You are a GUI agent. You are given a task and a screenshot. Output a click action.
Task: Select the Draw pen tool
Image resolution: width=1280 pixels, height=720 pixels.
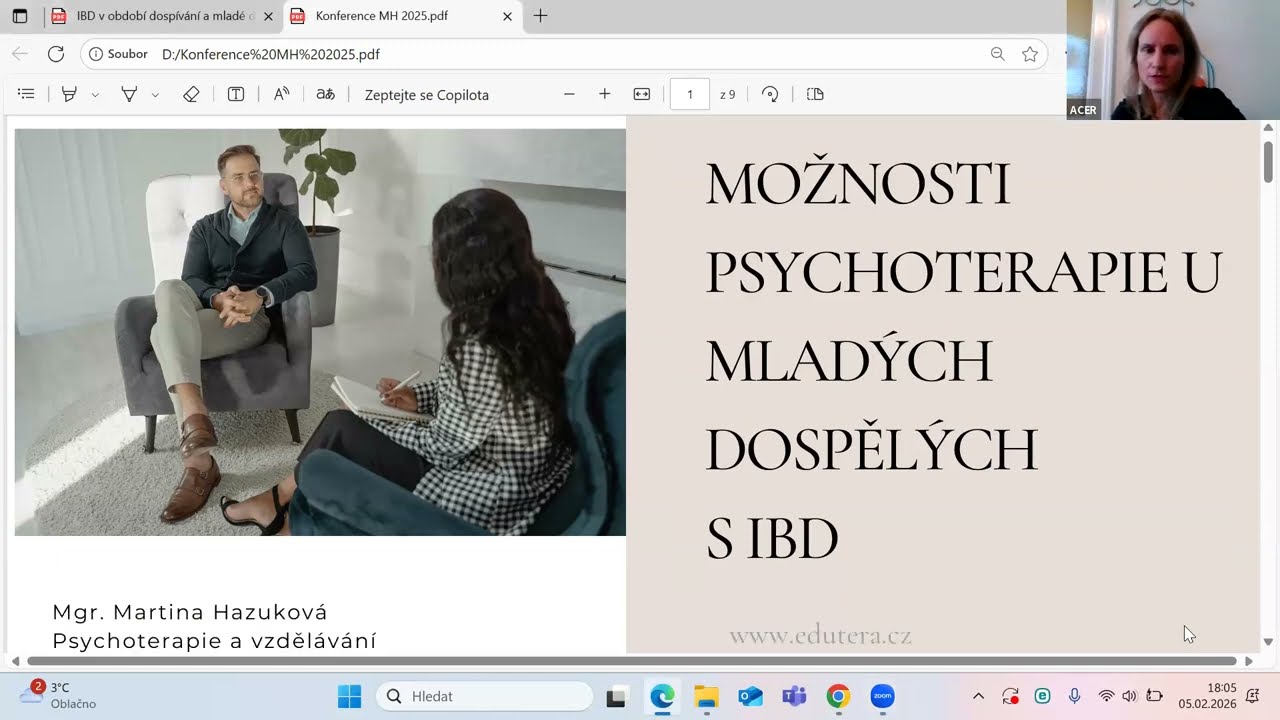tap(129, 94)
